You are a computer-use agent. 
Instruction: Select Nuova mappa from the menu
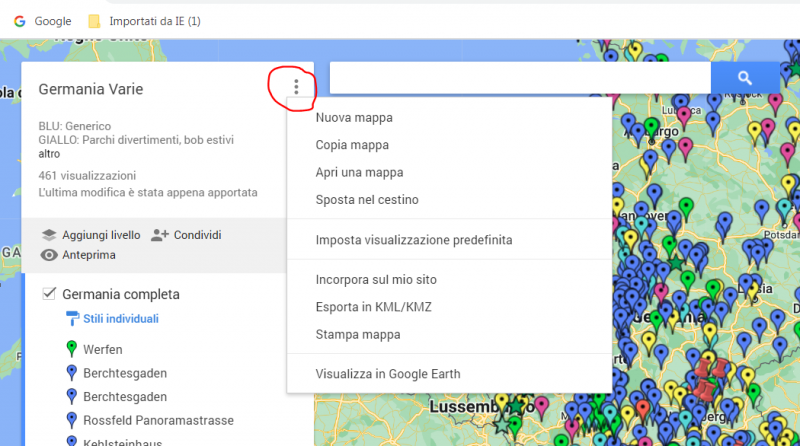354,118
